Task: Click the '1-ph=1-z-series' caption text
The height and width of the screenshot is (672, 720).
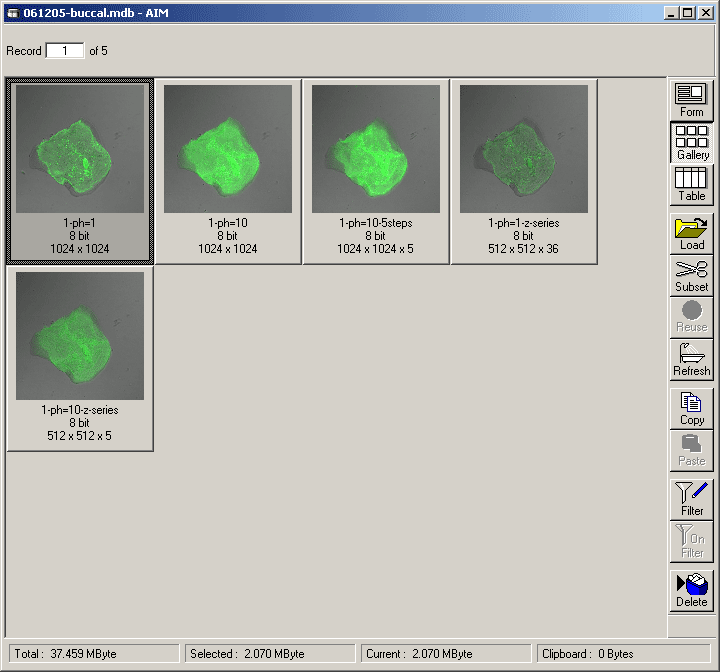Action: click(523, 223)
